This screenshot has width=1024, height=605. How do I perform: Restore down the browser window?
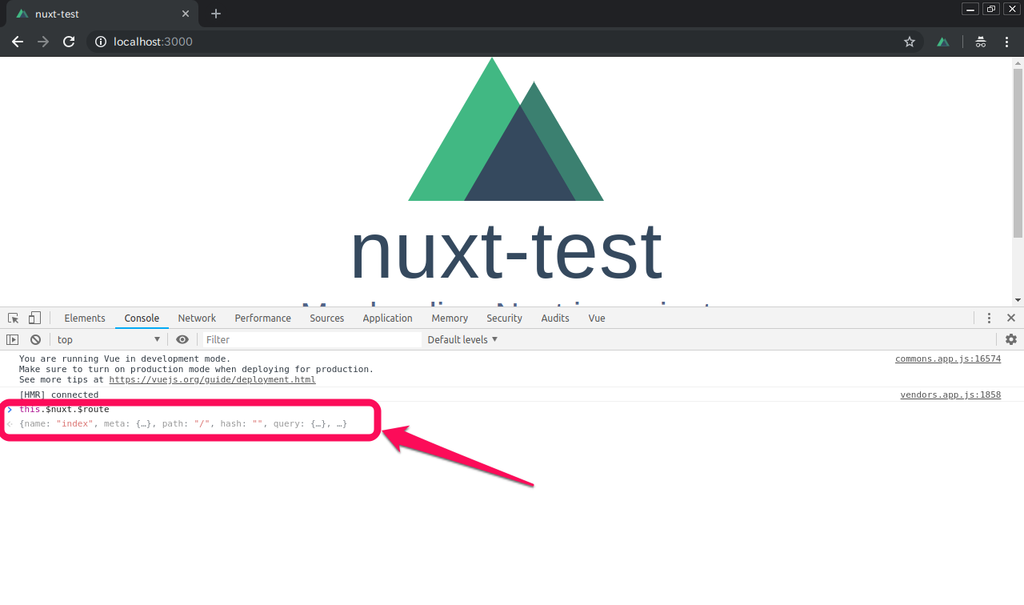click(x=991, y=8)
